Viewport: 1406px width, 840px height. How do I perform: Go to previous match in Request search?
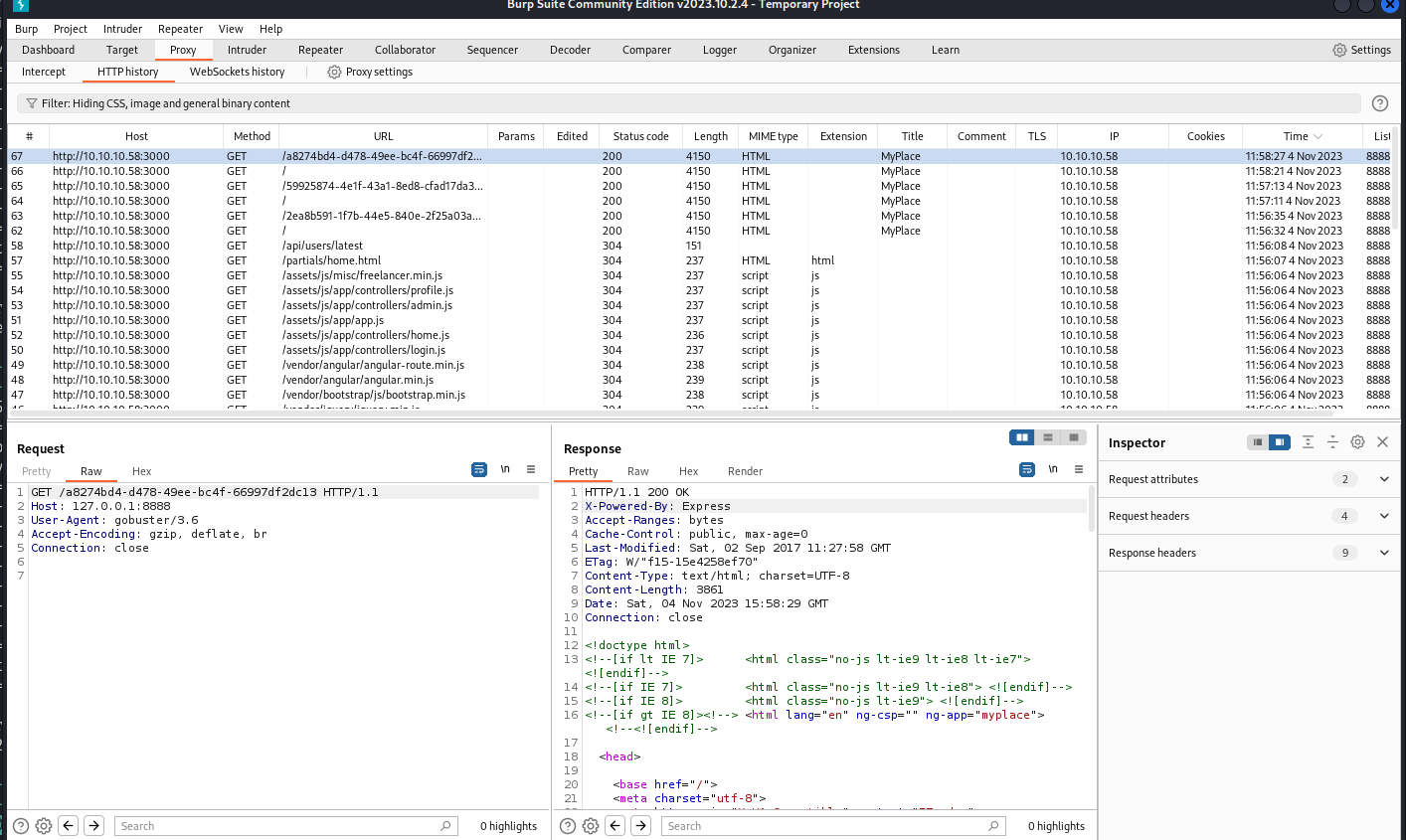pyautogui.click(x=69, y=826)
